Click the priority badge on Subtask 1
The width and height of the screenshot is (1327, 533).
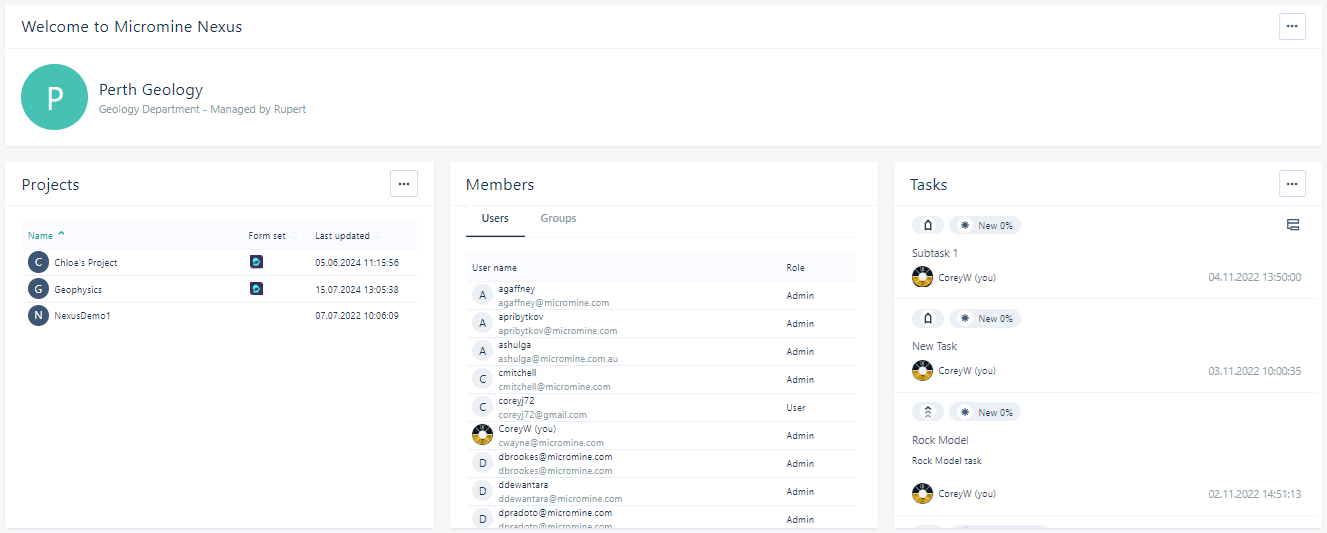click(927, 225)
